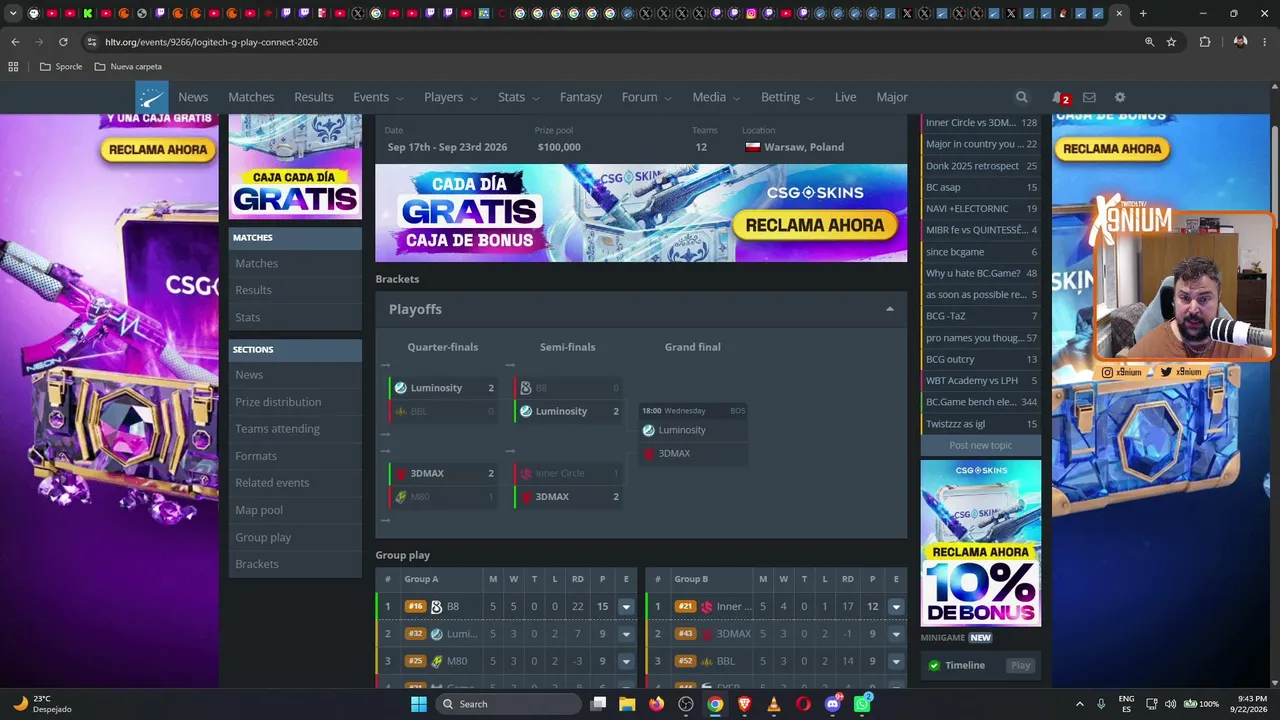Open Prize distribution section in sidebar
This screenshot has height=720, width=1280.
295,402
